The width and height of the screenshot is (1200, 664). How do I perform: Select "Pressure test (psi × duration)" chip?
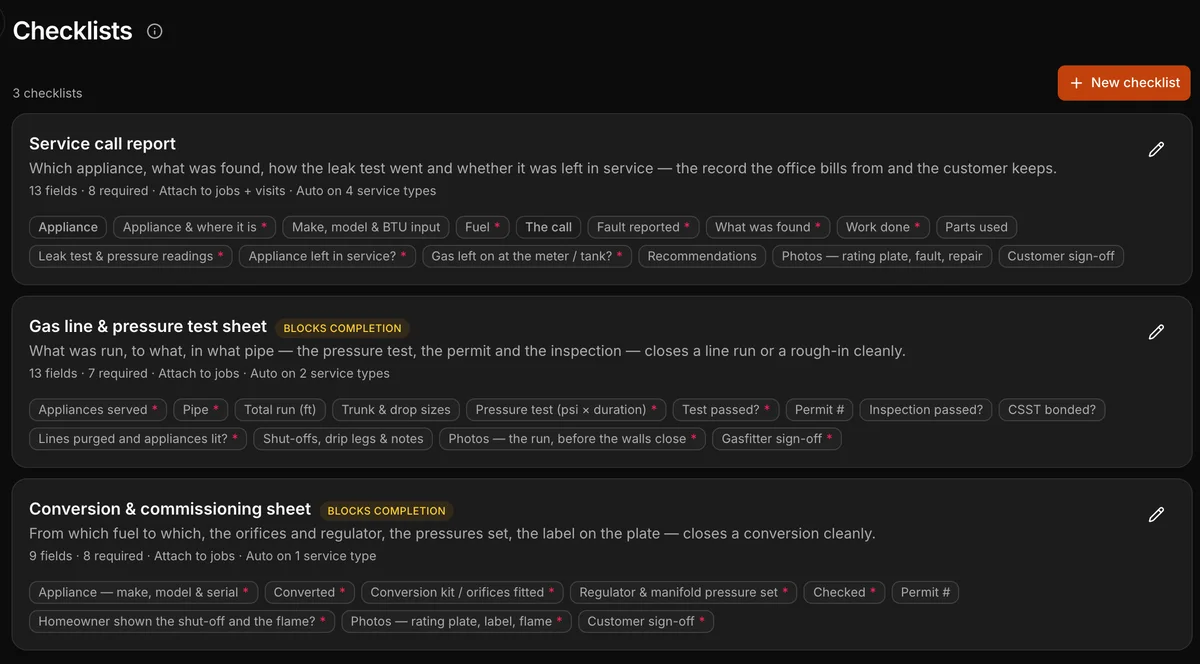tap(566, 409)
